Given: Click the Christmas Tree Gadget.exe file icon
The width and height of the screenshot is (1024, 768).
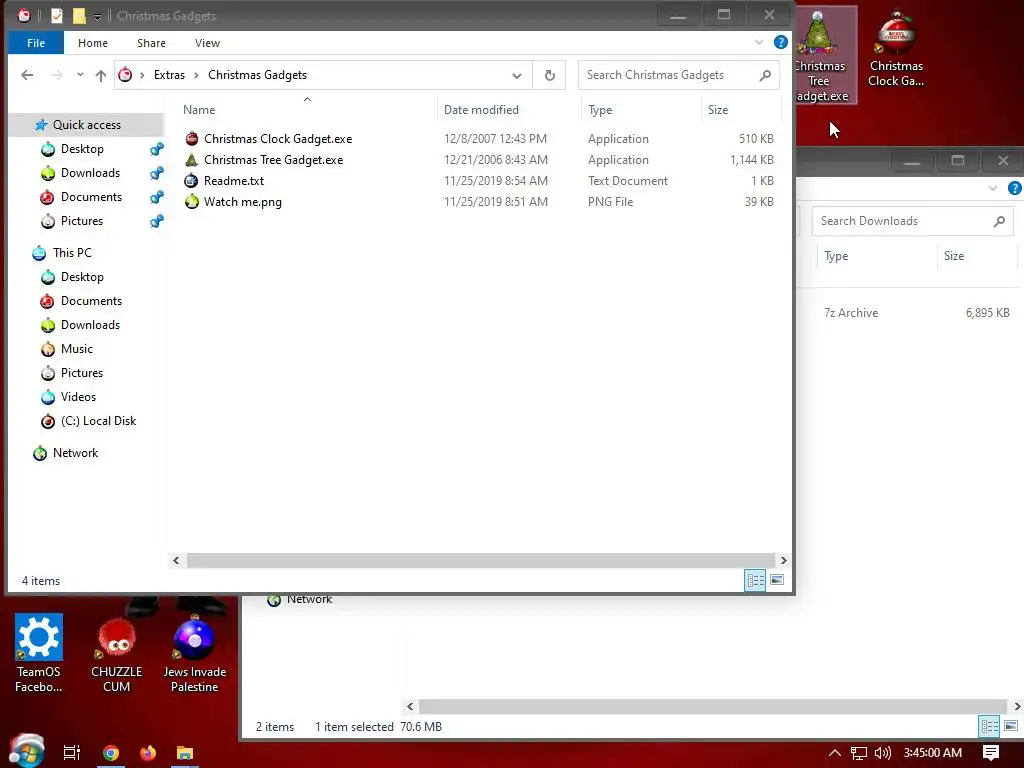Looking at the screenshot, I should point(191,159).
